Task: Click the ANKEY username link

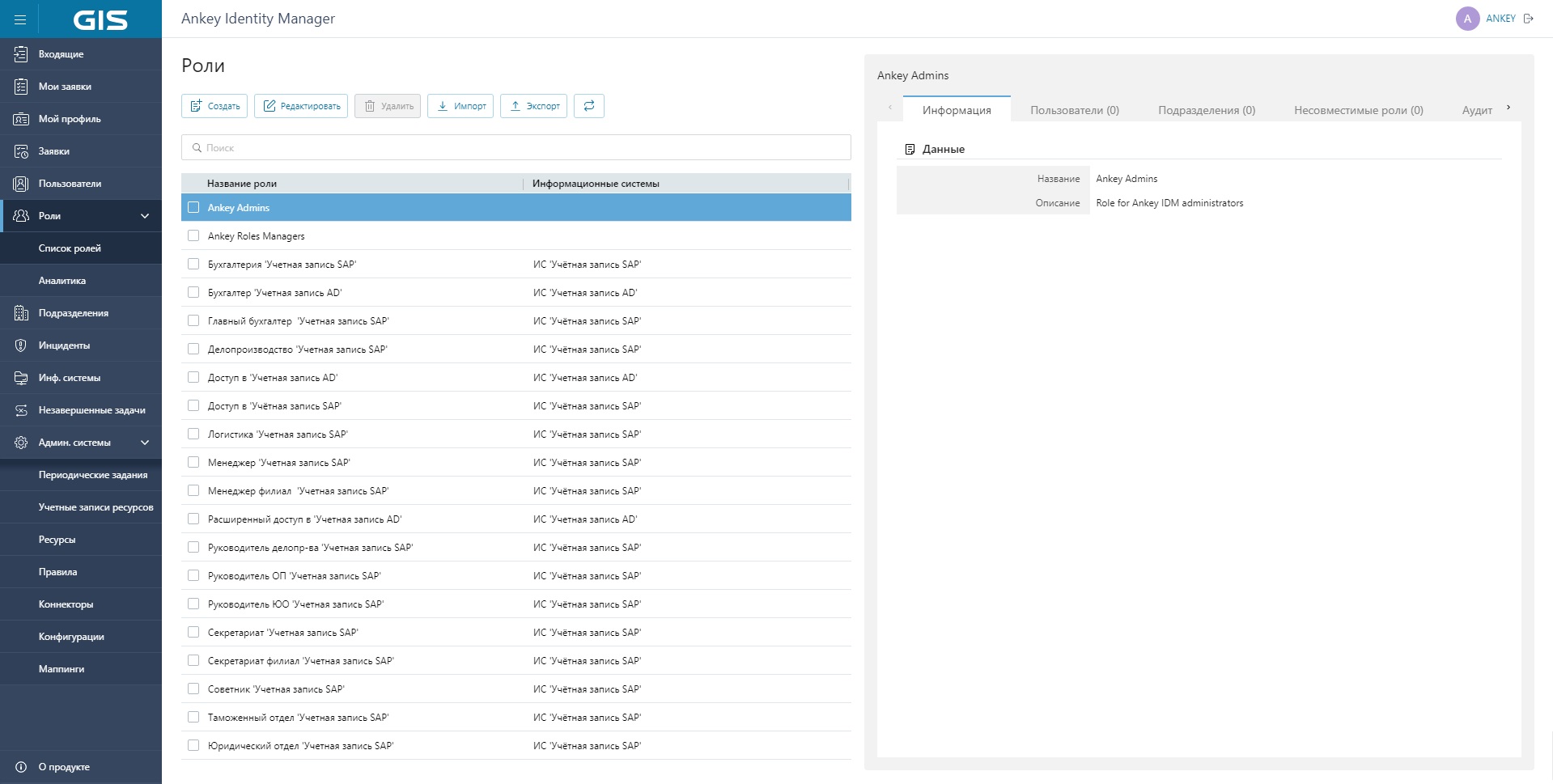Action: point(1500,19)
